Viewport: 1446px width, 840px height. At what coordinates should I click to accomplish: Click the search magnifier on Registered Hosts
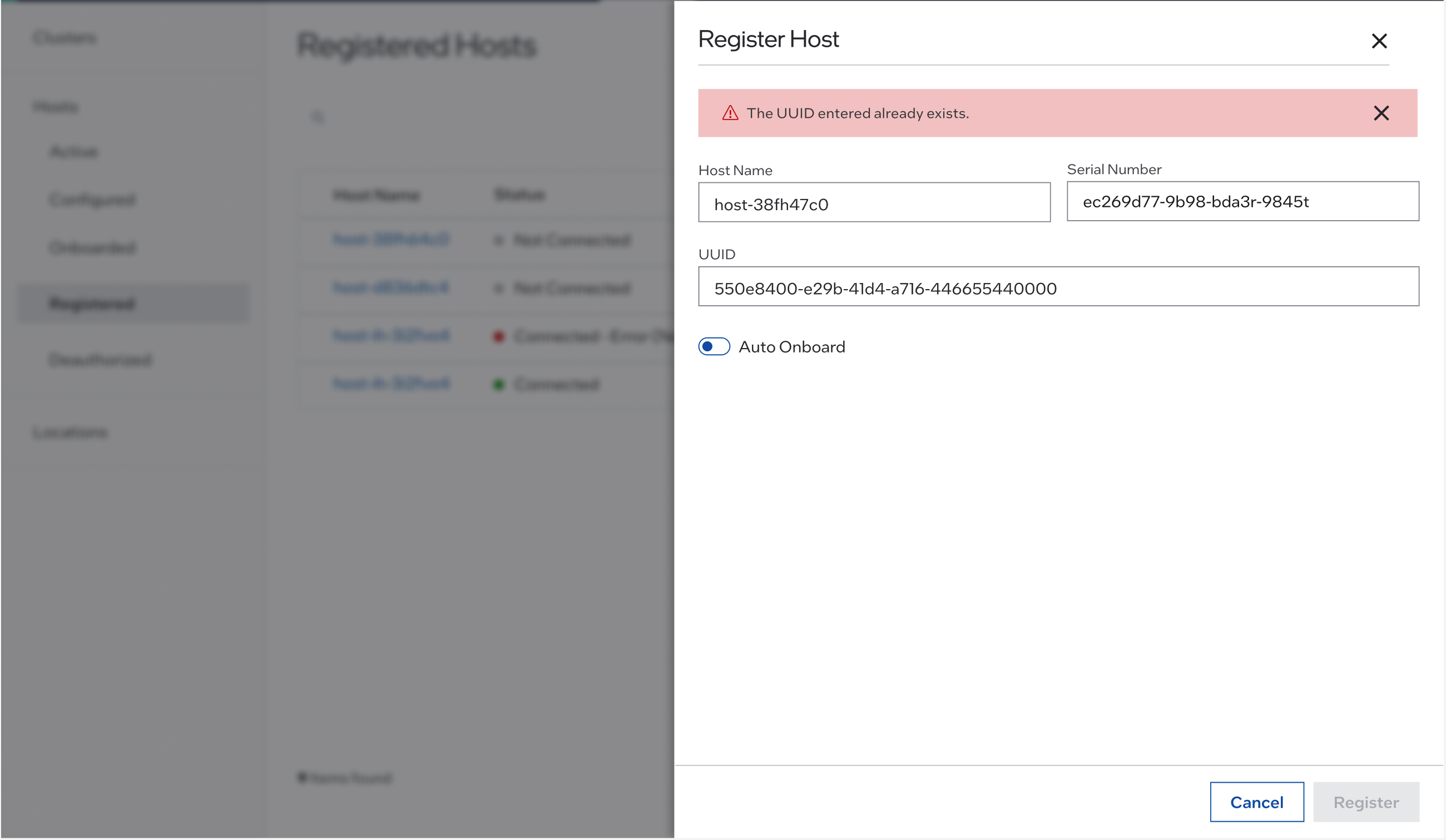click(317, 115)
